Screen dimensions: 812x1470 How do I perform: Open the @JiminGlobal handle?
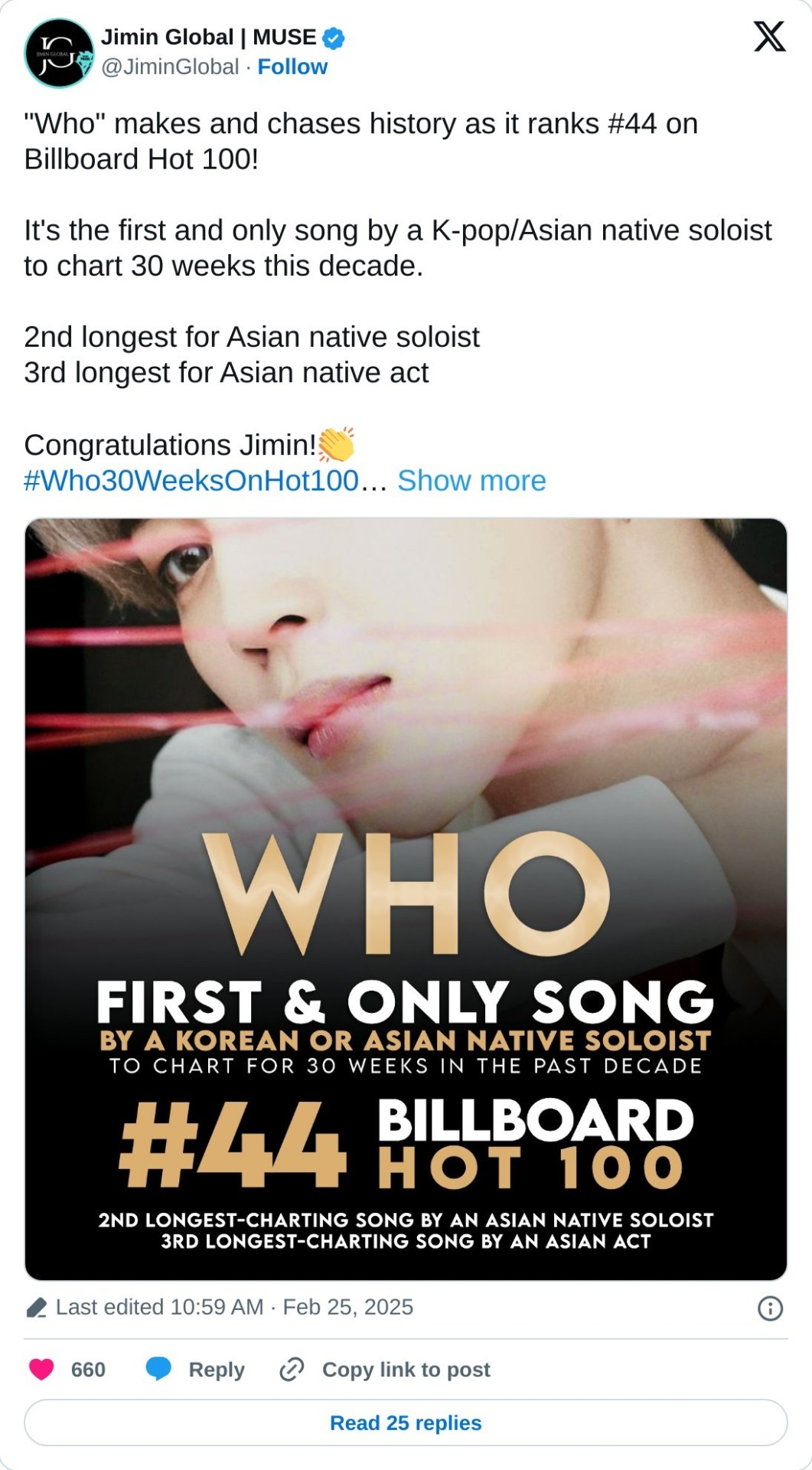[170, 67]
